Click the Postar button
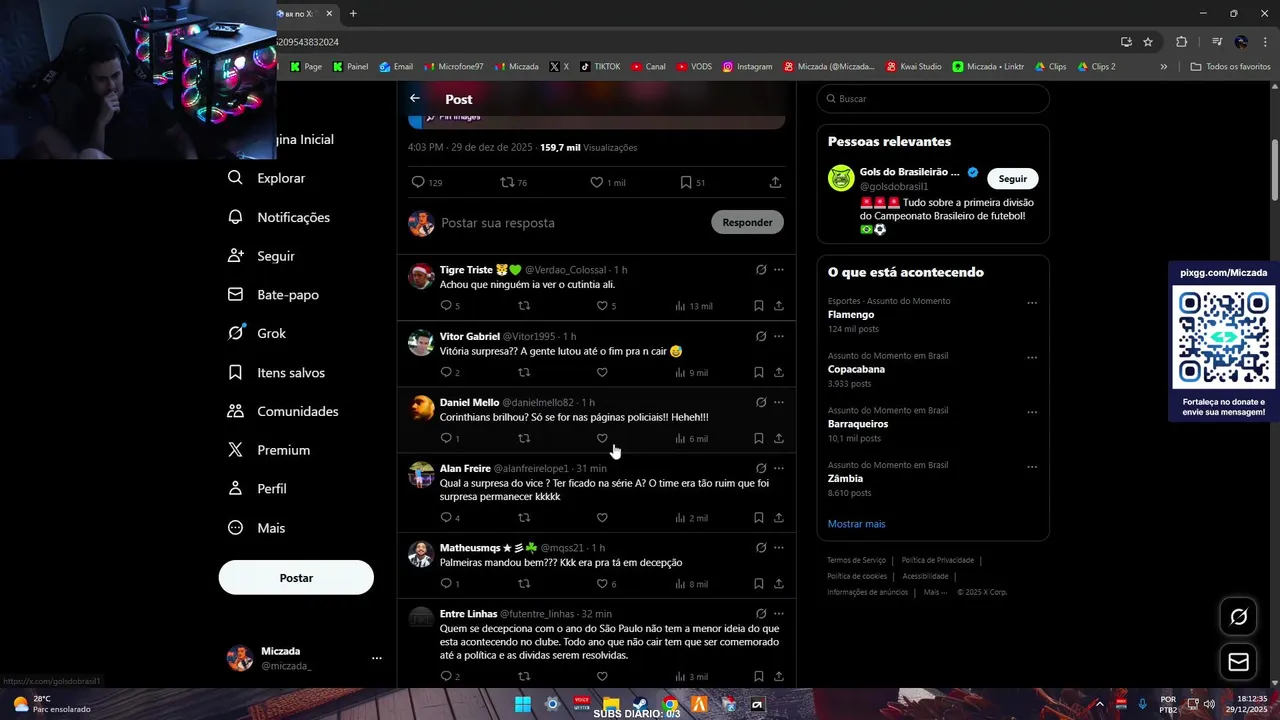This screenshot has width=1280, height=720. coord(296,578)
